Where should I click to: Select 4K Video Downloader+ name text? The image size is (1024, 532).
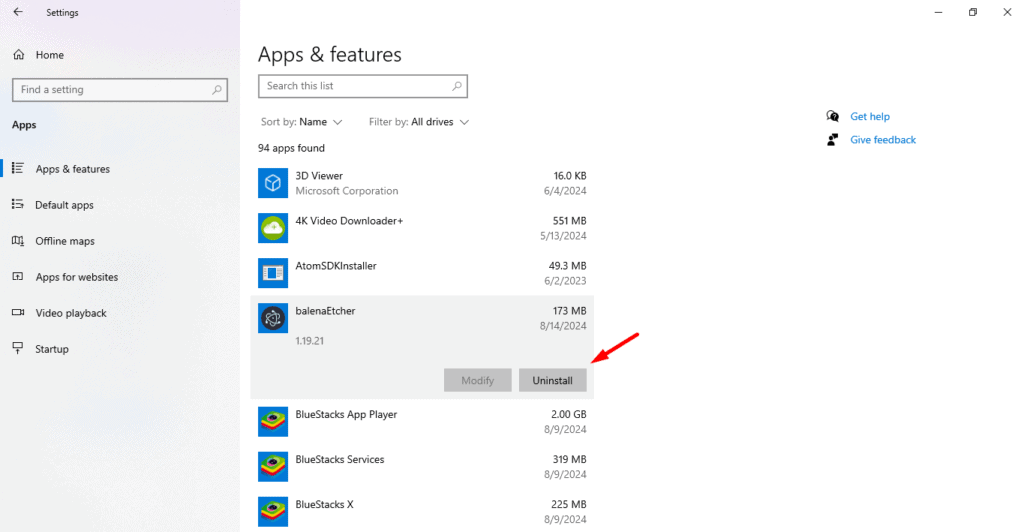pos(349,221)
